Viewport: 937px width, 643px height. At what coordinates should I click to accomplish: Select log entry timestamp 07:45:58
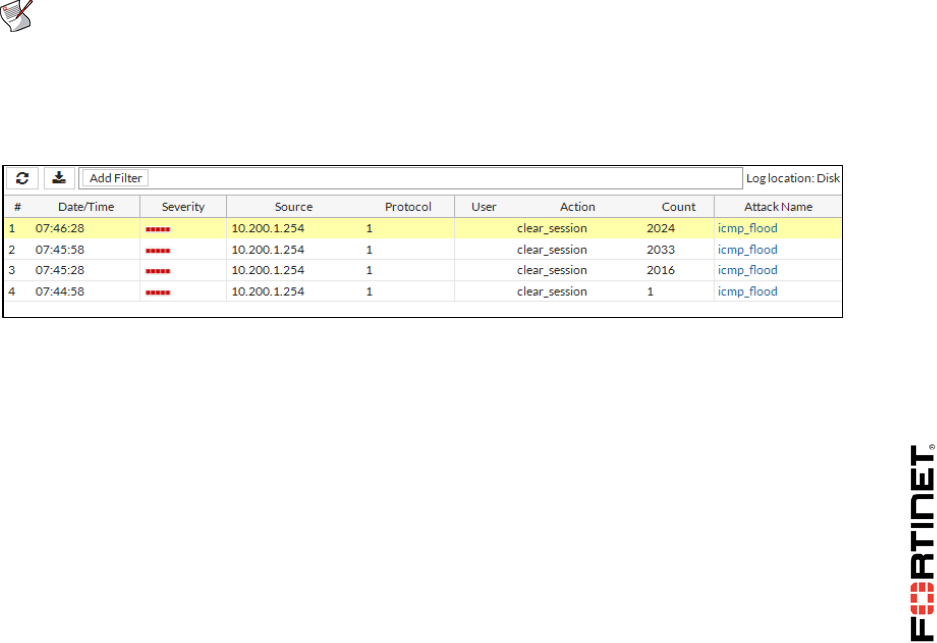[60, 250]
